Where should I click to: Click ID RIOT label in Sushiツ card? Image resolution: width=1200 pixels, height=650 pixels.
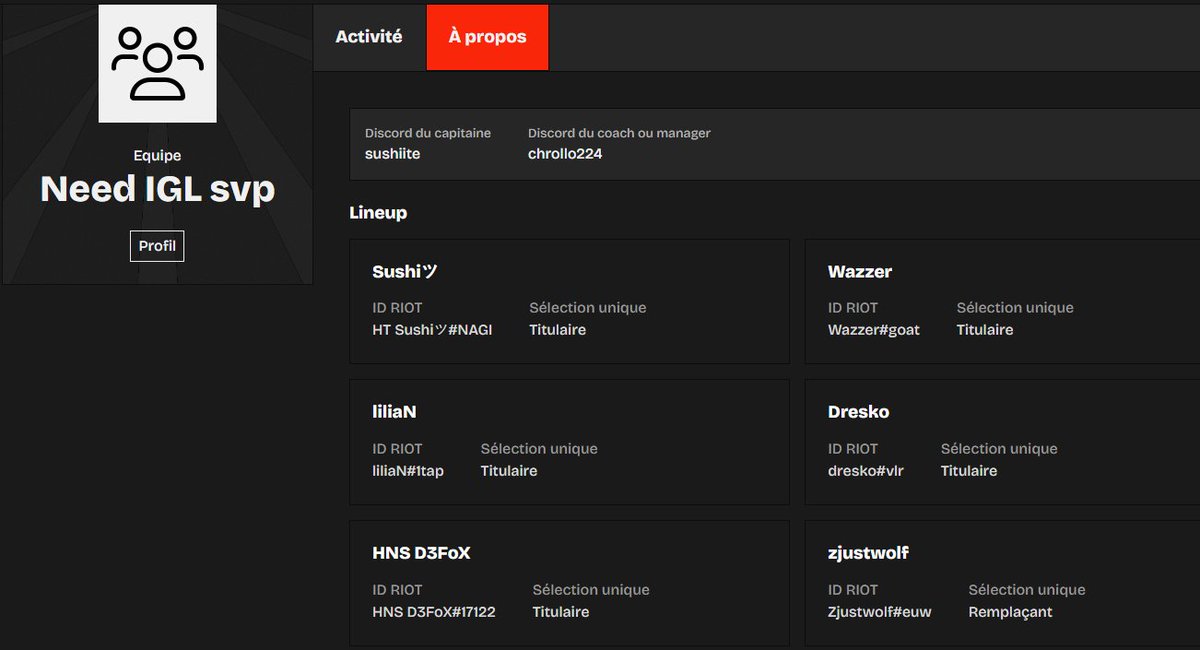[397, 308]
